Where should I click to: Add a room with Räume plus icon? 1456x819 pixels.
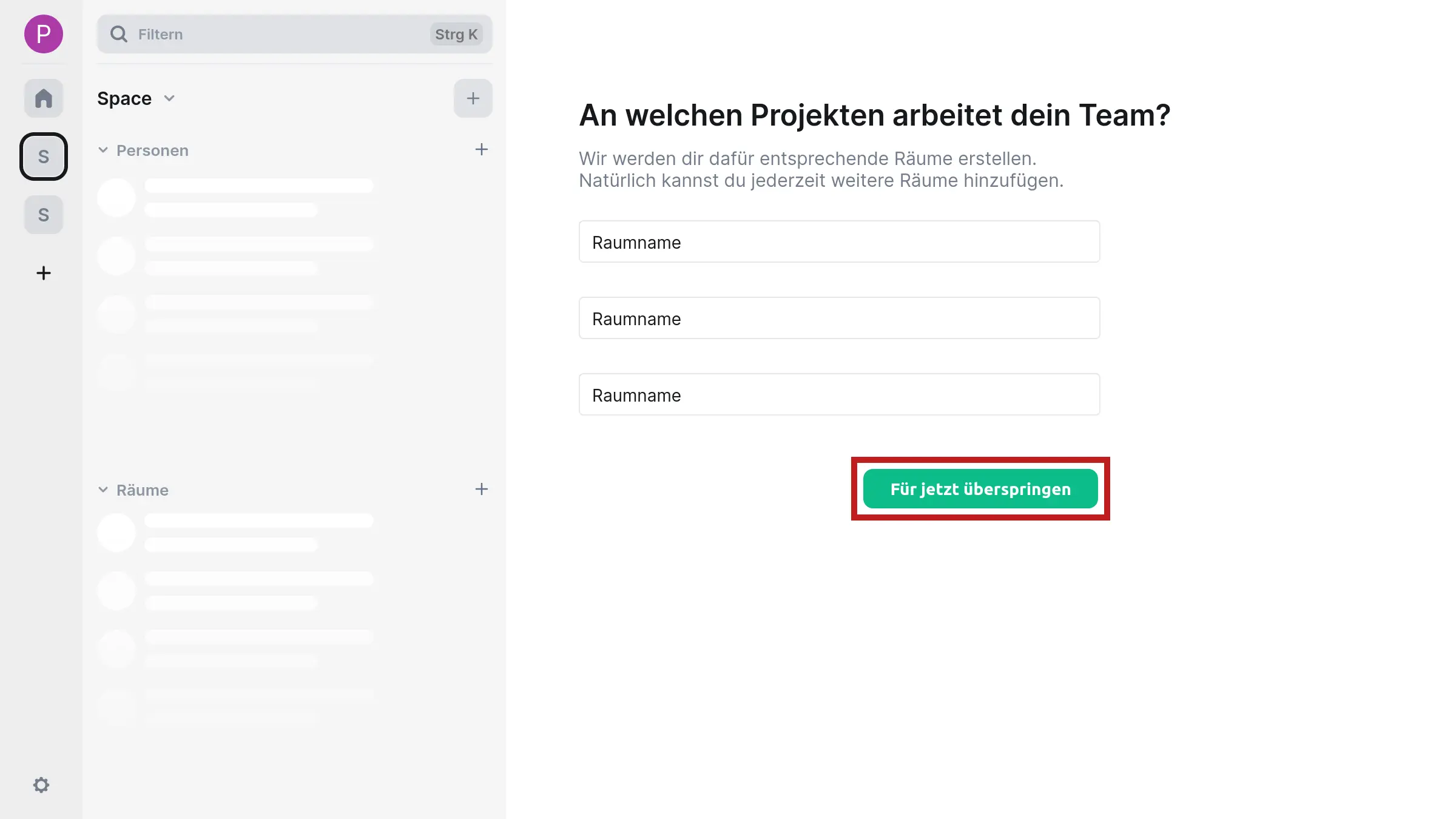pos(481,490)
